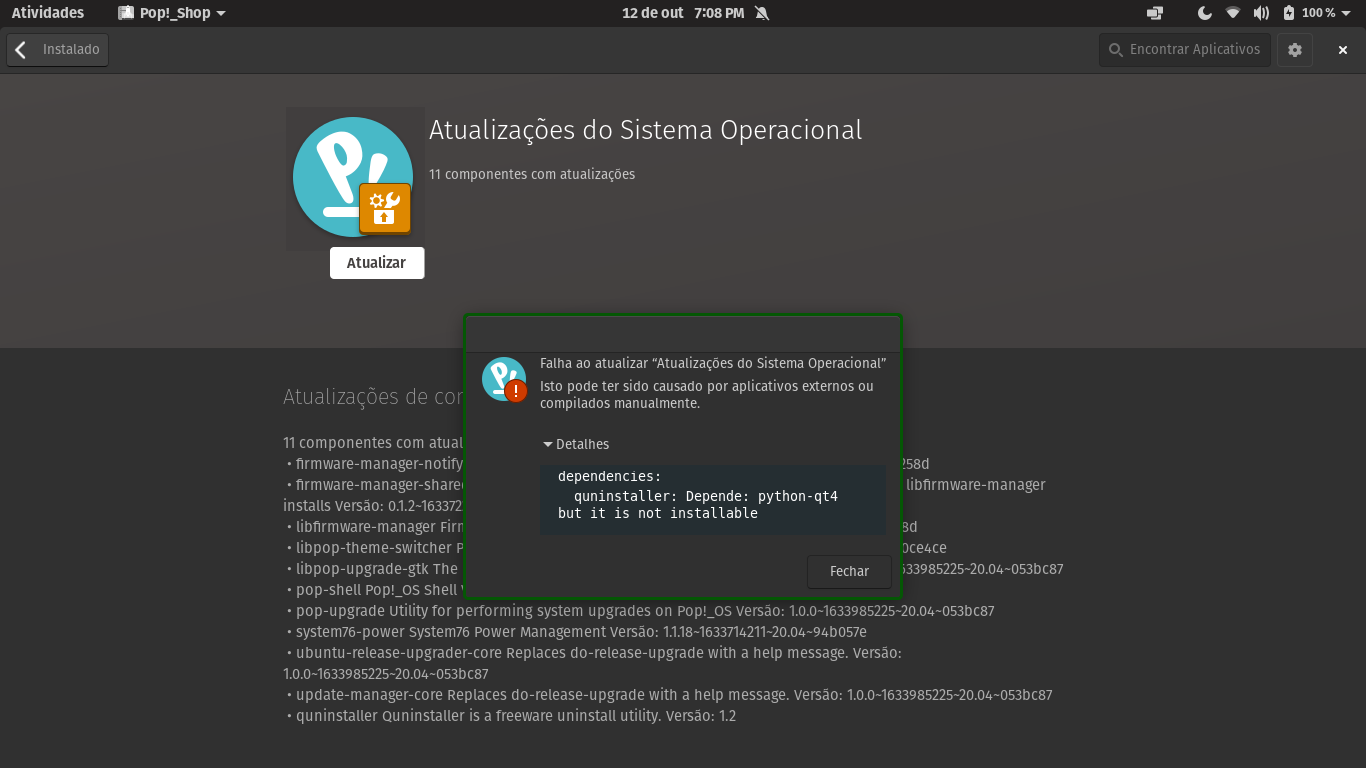
Task: Open the settings gear menu
Action: (1295, 49)
